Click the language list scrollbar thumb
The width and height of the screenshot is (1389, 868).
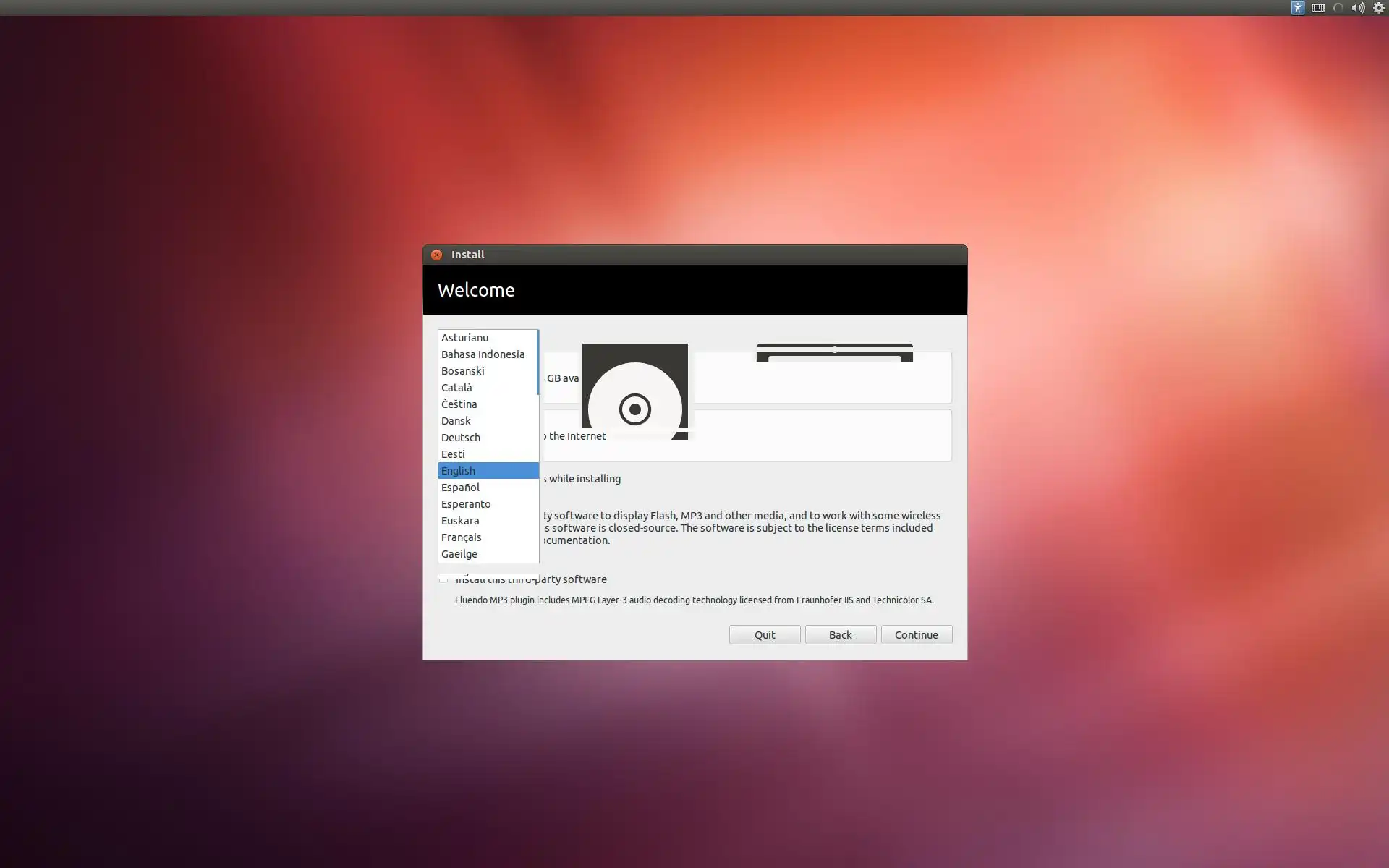coord(538,362)
